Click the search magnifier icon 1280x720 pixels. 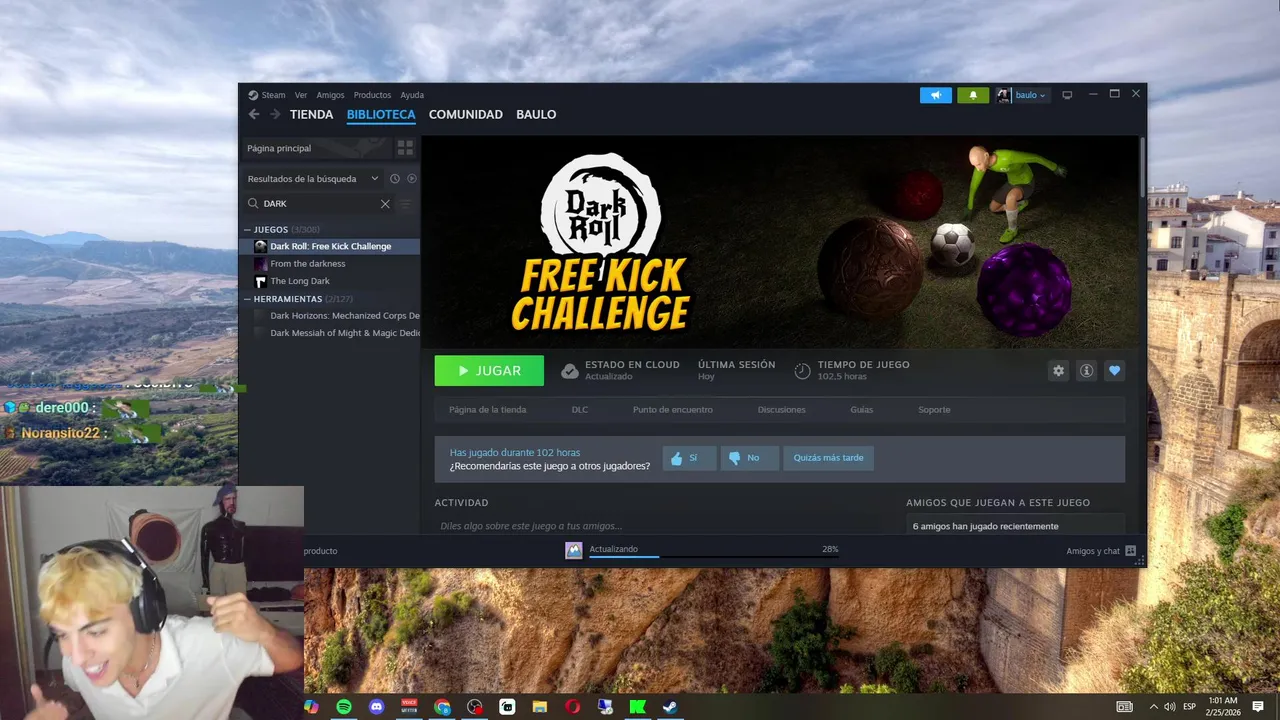[x=253, y=204]
